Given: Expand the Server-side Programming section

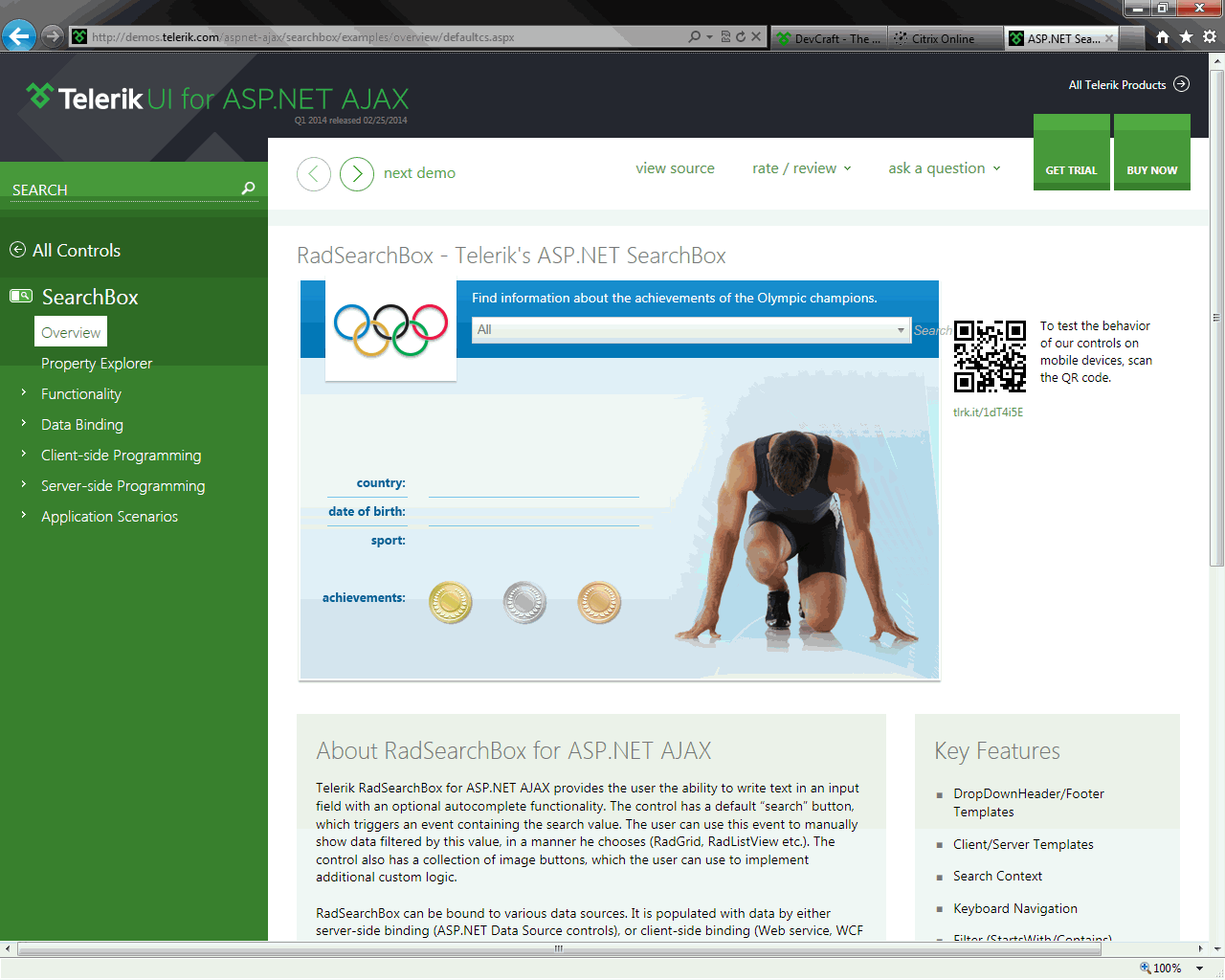Looking at the screenshot, I should pos(24,484).
